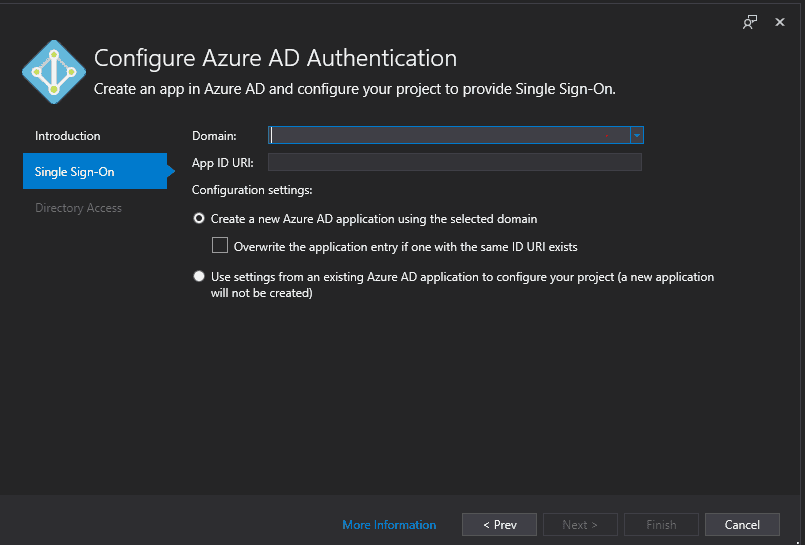Viewport: 805px width, 545px height.
Task: Go back with the Prev button
Action: click(x=500, y=524)
